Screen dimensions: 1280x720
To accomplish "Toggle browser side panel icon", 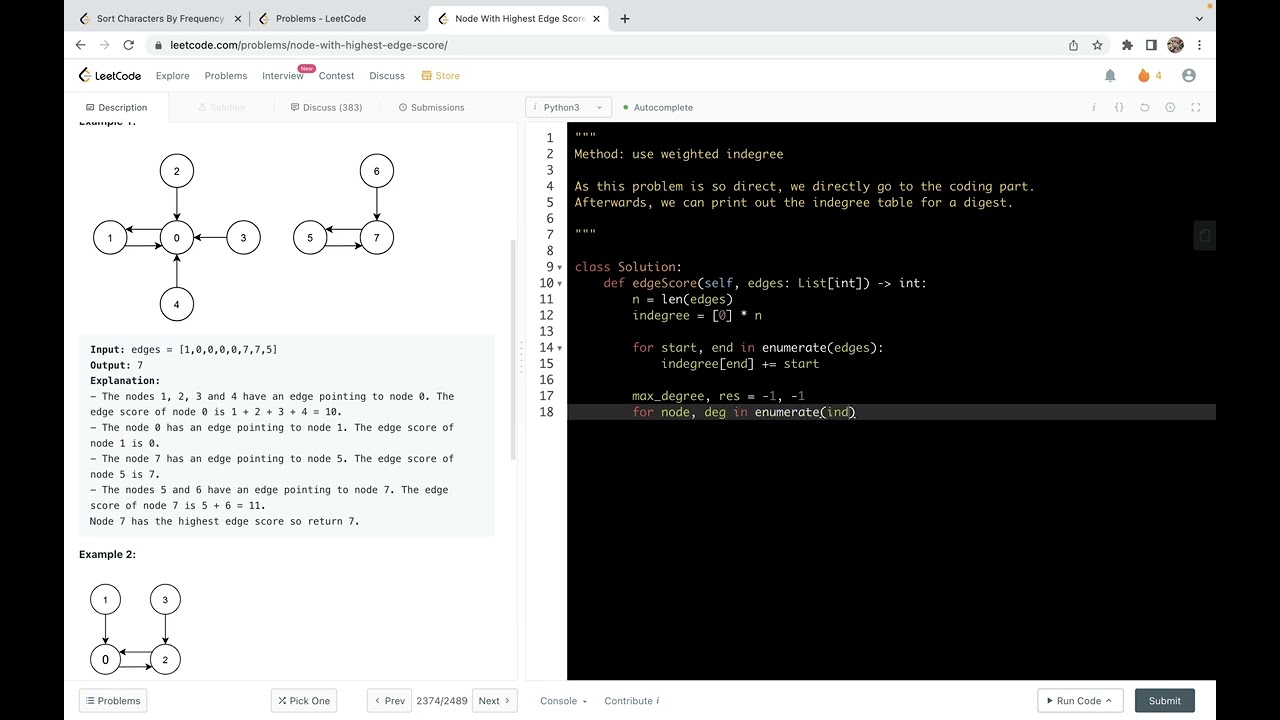I will point(1151,45).
